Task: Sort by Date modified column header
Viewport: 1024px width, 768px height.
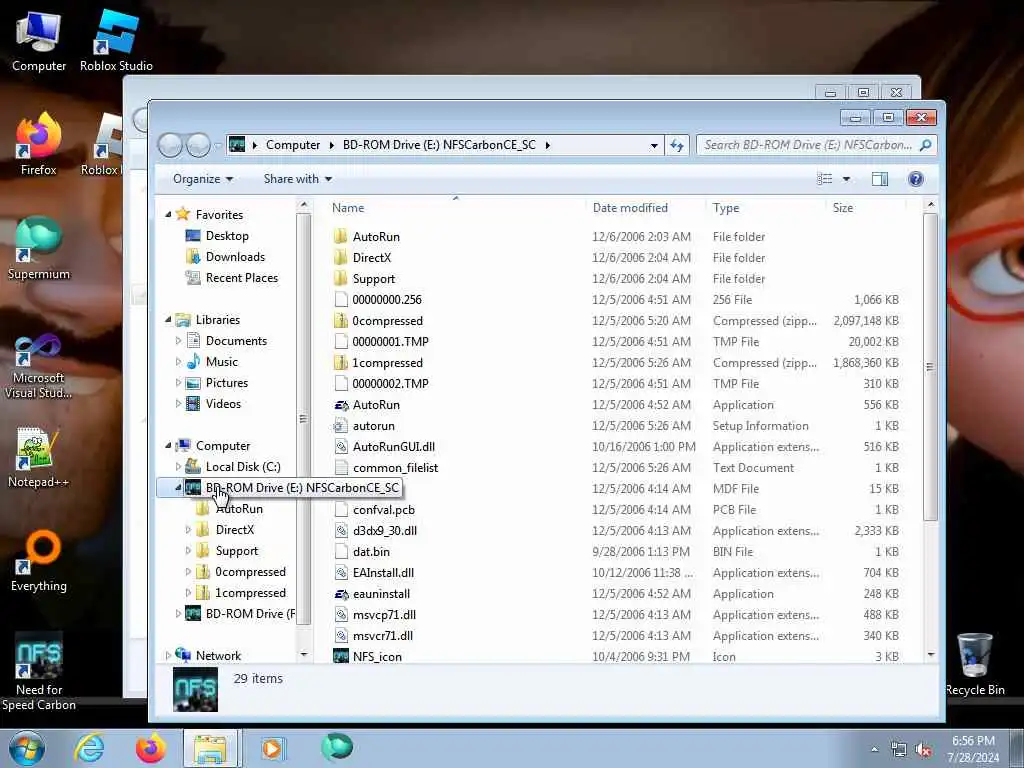Action: point(630,208)
